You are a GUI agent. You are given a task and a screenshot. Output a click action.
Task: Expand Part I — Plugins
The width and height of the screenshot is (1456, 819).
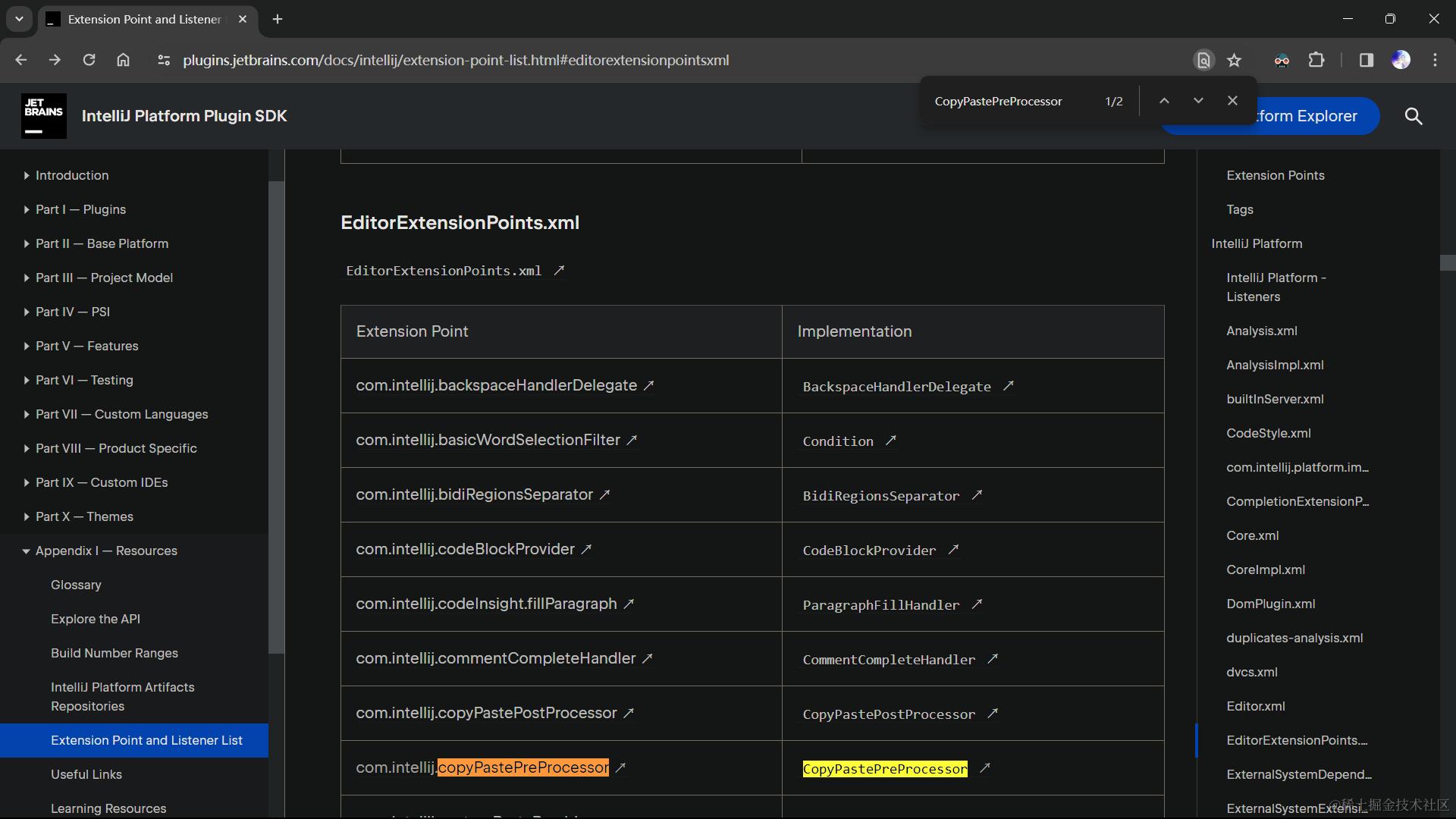(27, 209)
